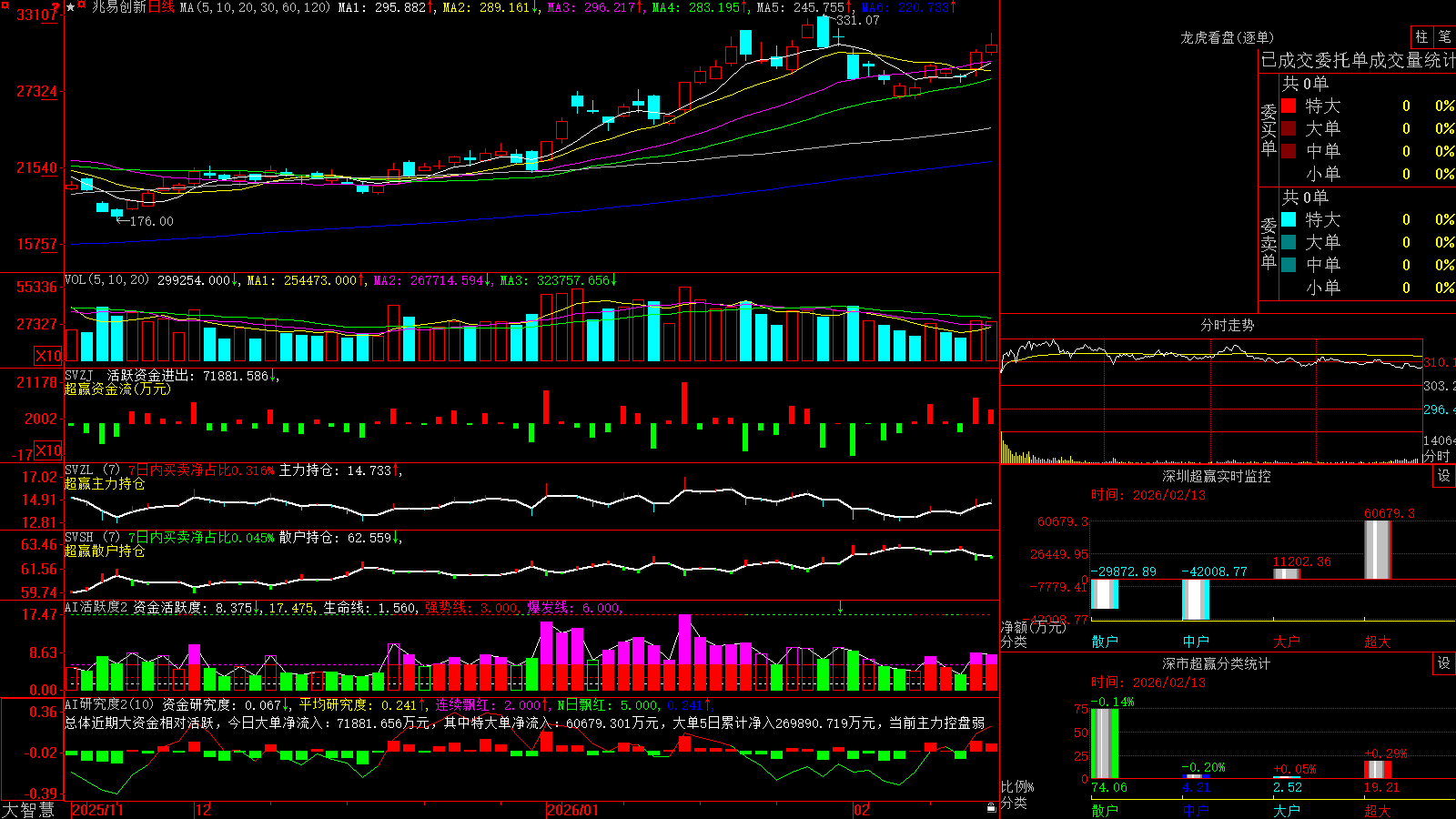This screenshot has width=1456, height=819.
Task: Open the MA(5,10,20,30,60,120) indicator parameters
Action: click(255, 7)
